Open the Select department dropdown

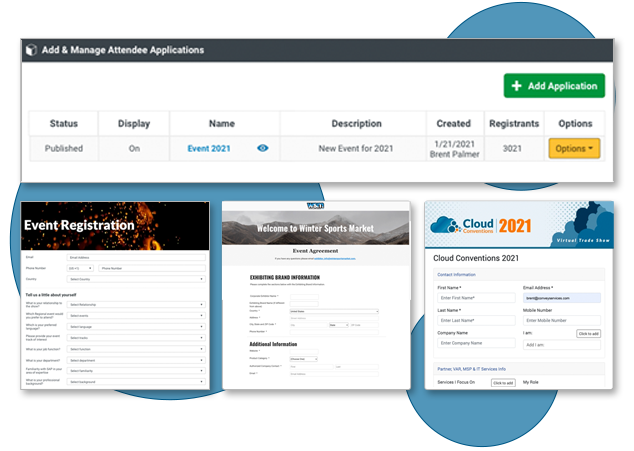(136, 360)
